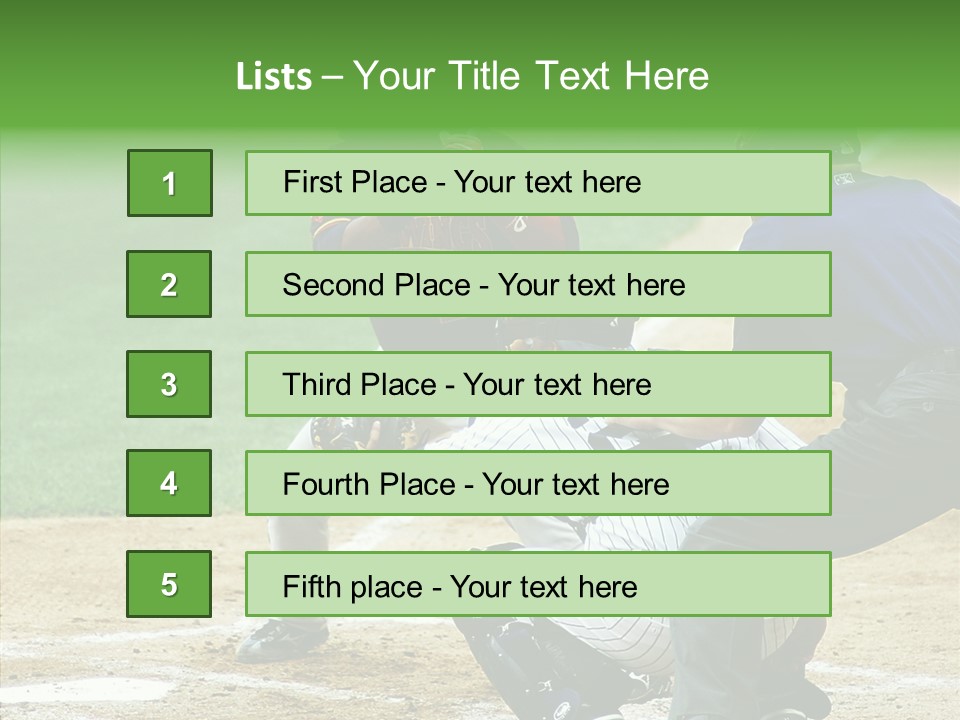Select the number 3 box
Viewport: 960px width, 720px height.
point(169,384)
